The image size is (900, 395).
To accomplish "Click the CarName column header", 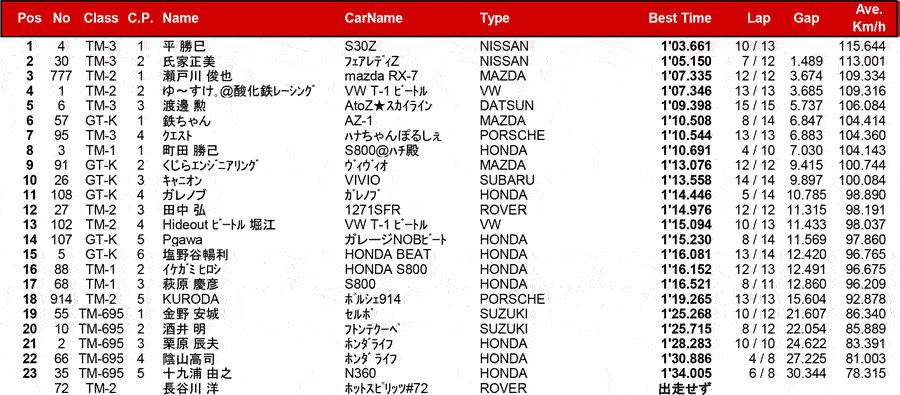I will coord(373,18).
